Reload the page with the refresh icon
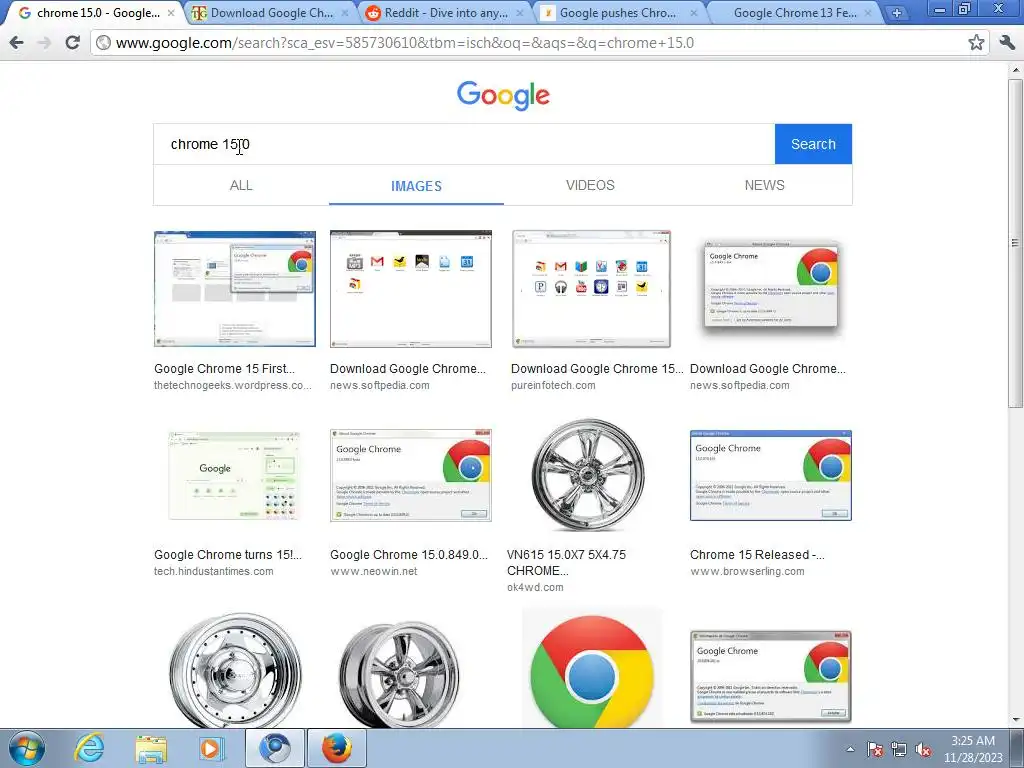 [x=72, y=43]
